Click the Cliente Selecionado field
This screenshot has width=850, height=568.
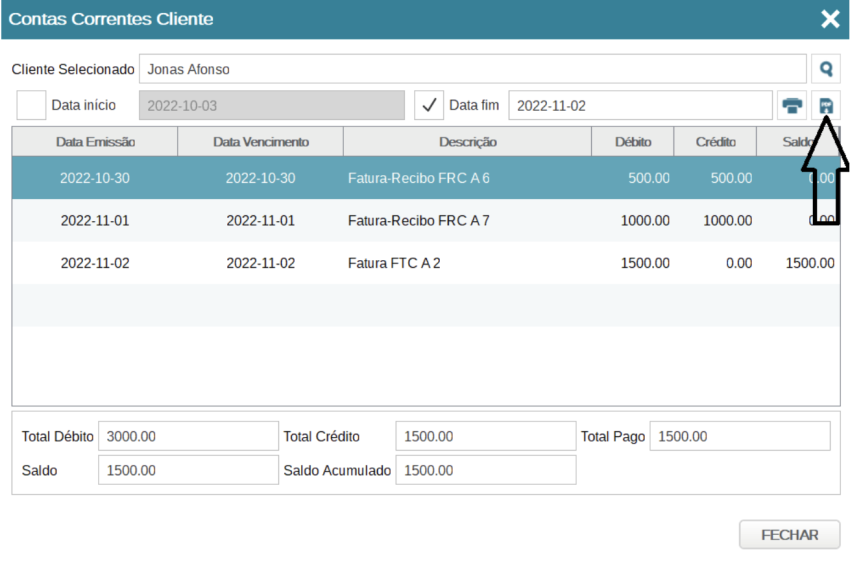click(472, 69)
